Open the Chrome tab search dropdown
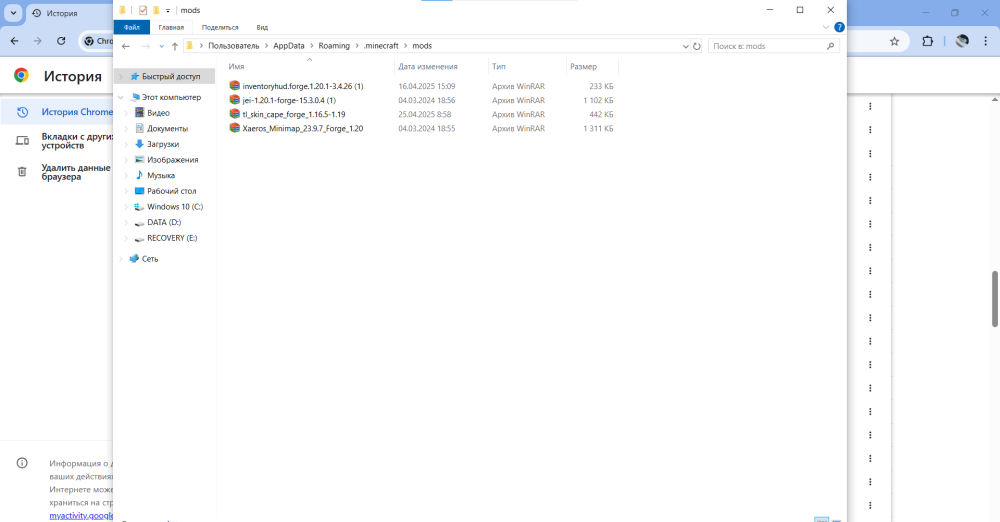Image resolution: width=1000 pixels, height=522 pixels. click(13, 13)
